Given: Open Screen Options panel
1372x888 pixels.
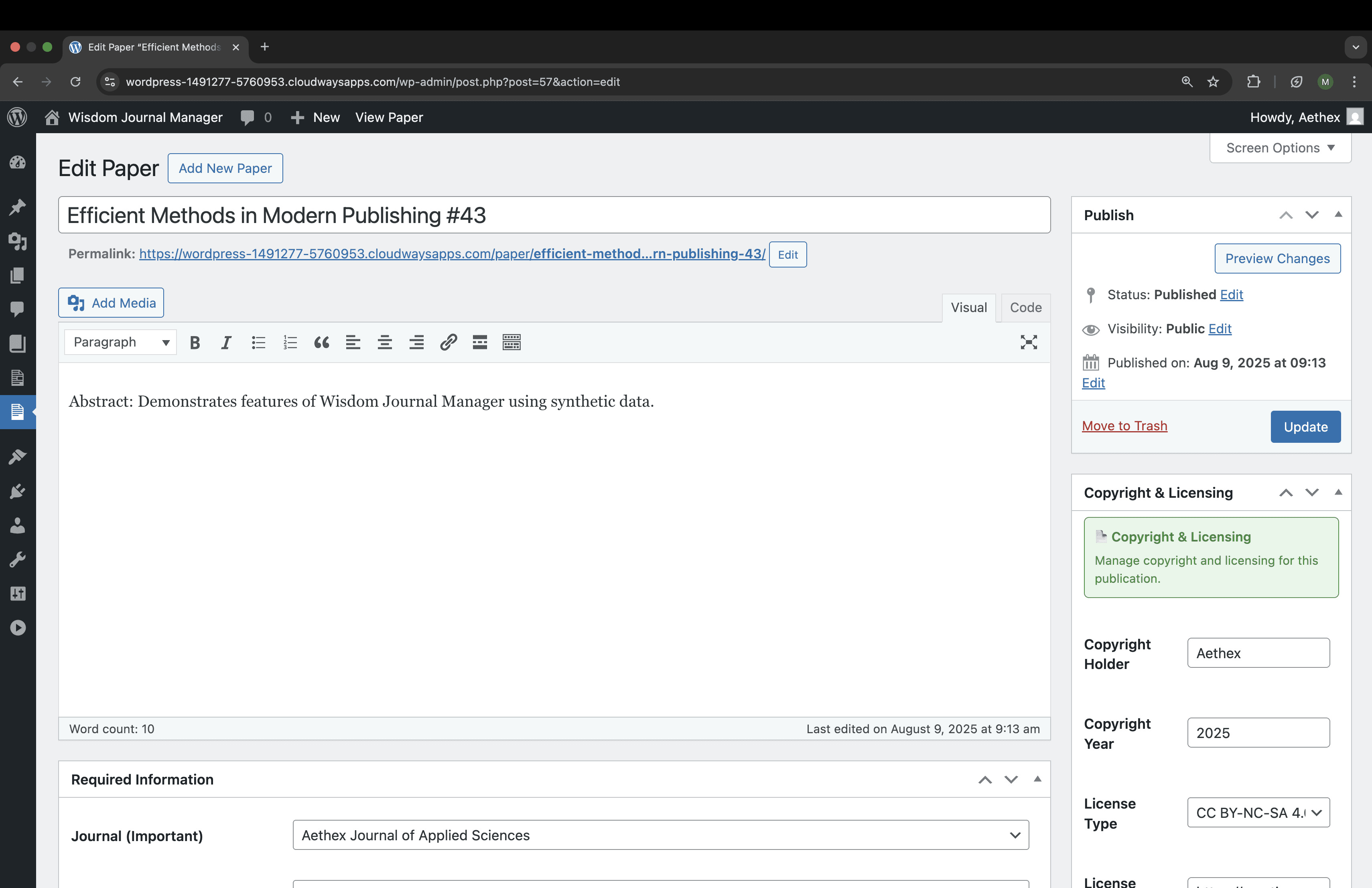Looking at the screenshot, I should pyautogui.click(x=1279, y=148).
